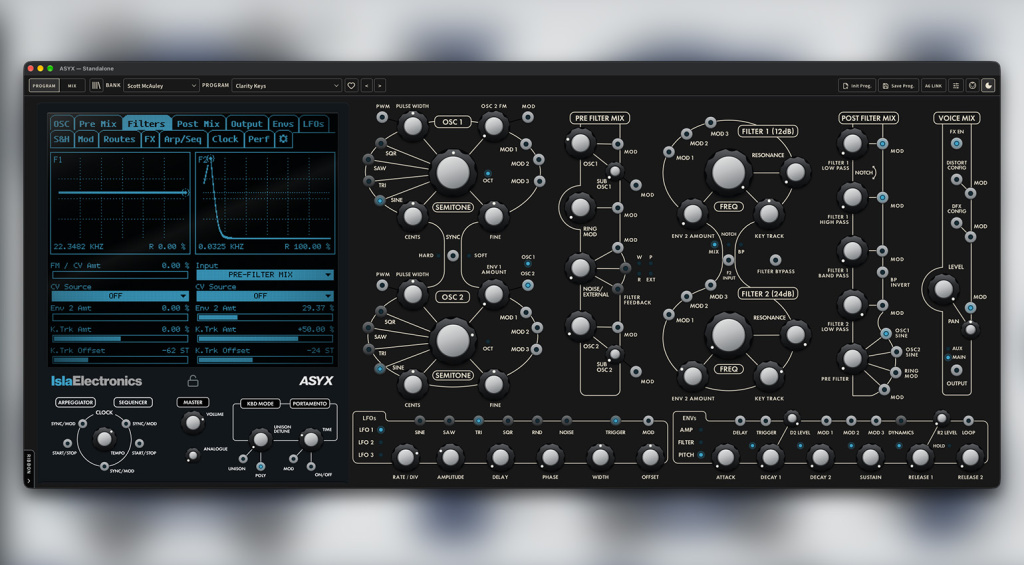Switch to MIX mode button
Viewport: 1024px width, 565px height.
[72, 86]
